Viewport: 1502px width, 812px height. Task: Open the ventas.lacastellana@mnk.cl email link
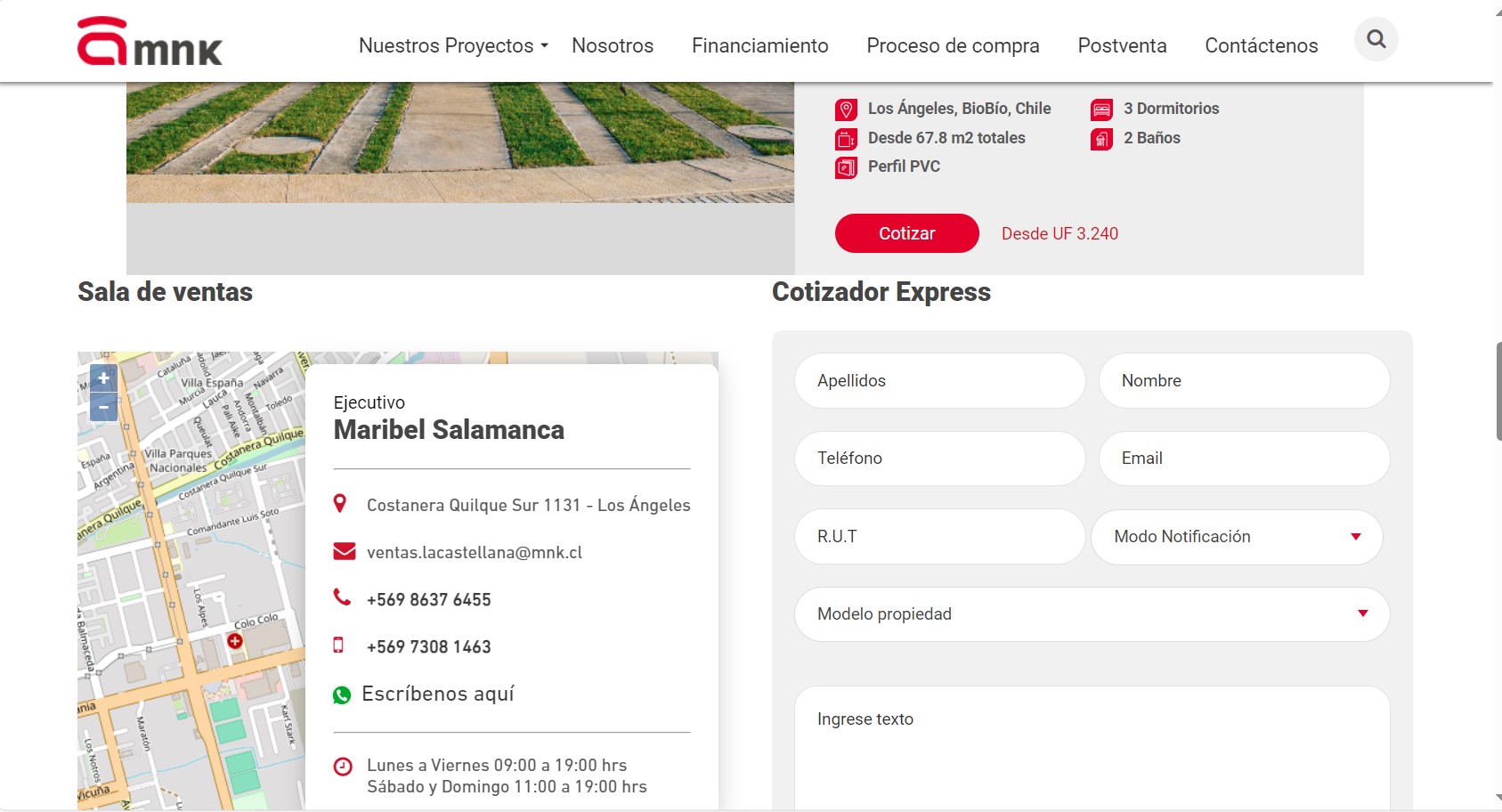(x=475, y=552)
